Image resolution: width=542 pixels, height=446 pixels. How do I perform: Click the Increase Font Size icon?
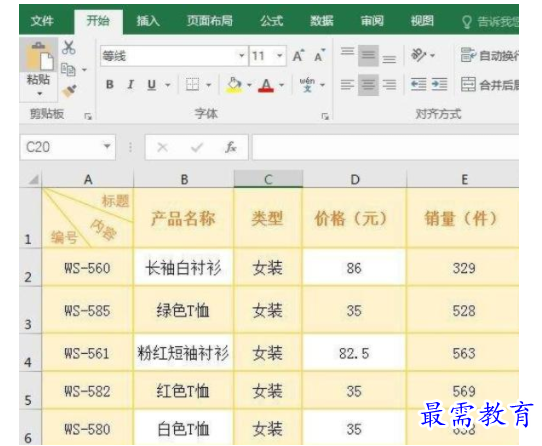coord(298,56)
